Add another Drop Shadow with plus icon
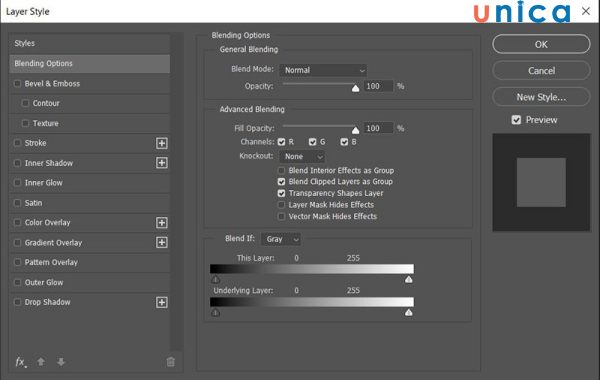 (x=162, y=302)
